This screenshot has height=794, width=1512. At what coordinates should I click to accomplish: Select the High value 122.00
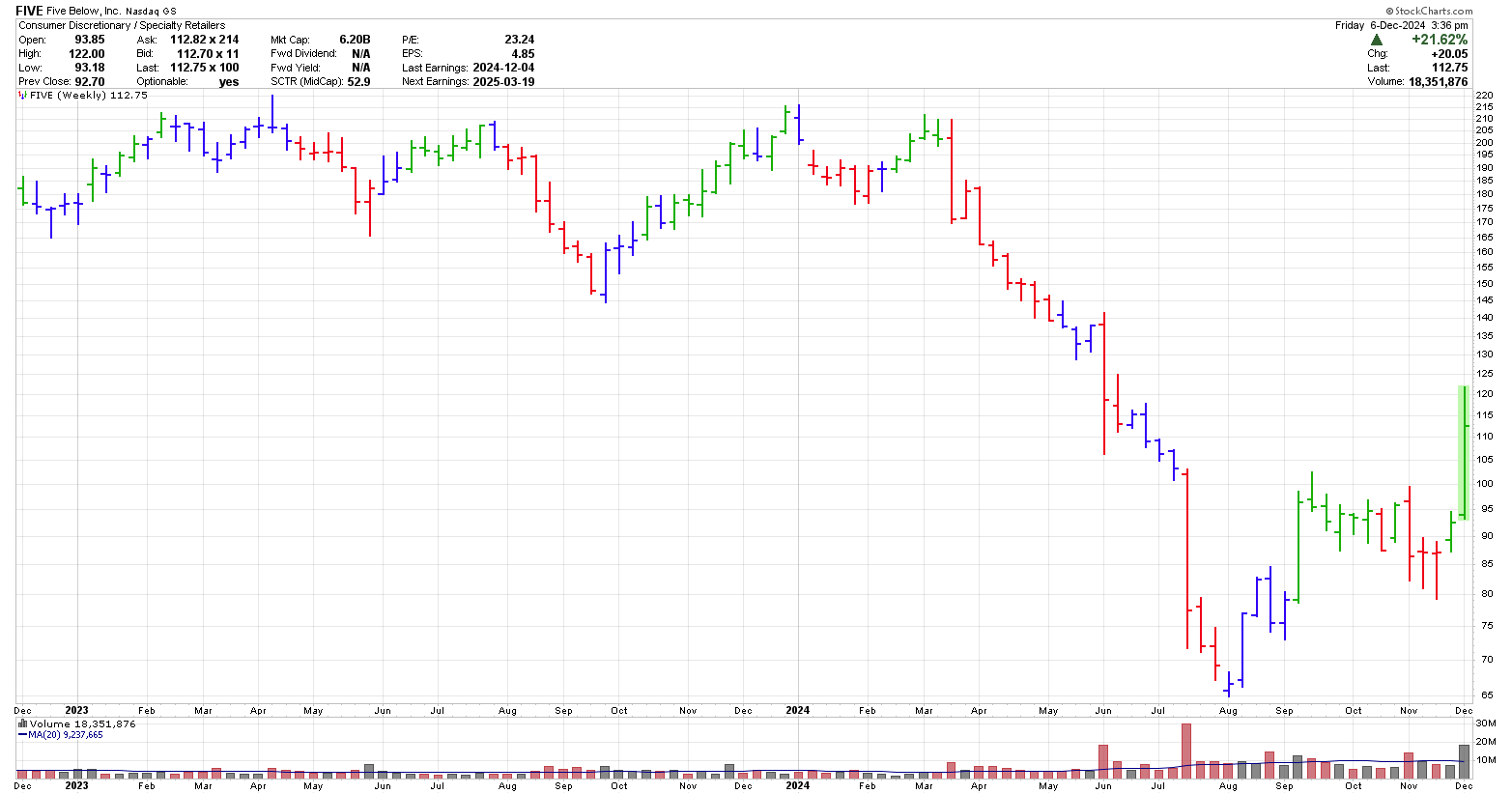(x=87, y=54)
